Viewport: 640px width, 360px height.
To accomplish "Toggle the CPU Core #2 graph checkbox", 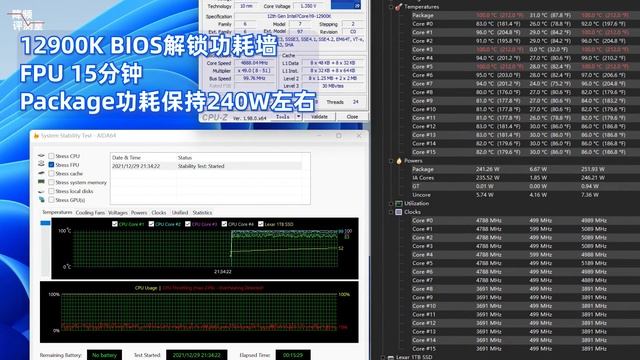I will 151,224.
